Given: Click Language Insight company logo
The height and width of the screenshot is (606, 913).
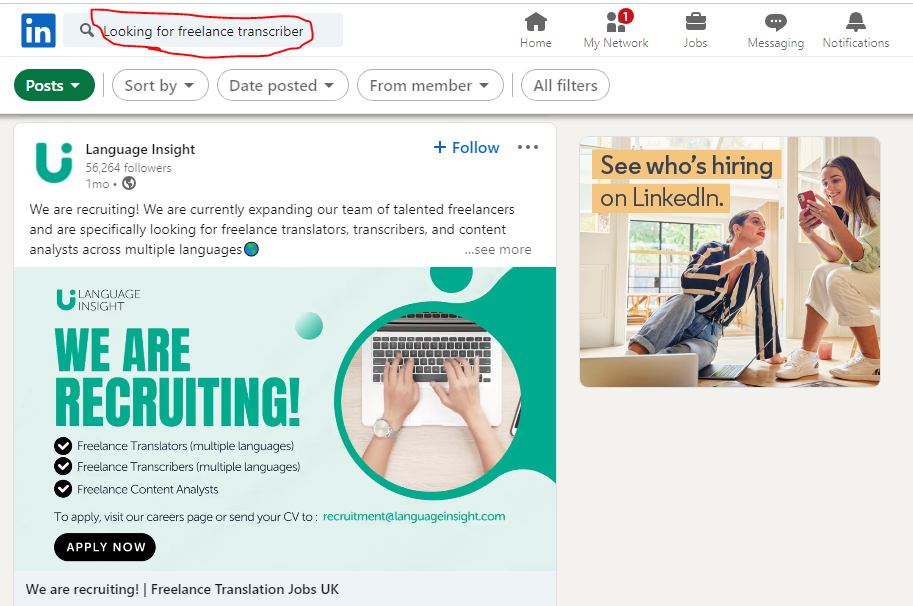Looking at the screenshot, I should click(54, 163).
